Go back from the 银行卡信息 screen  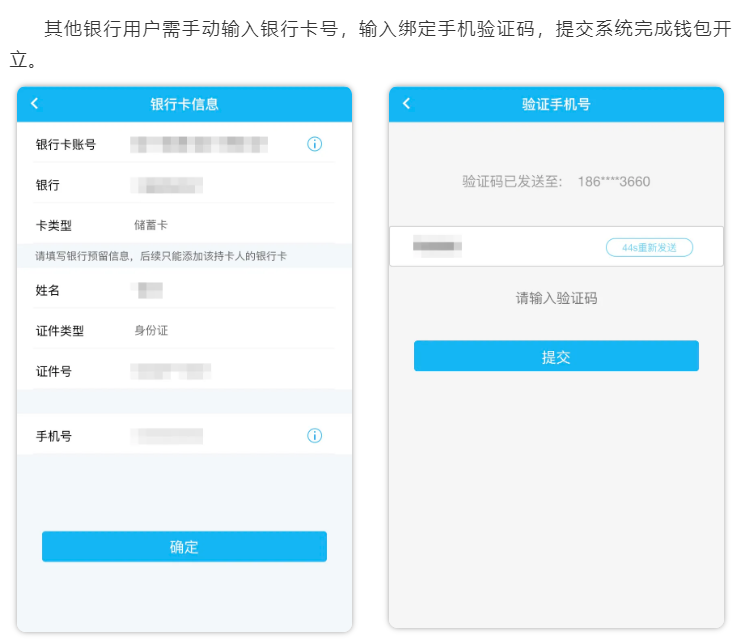tap(35, 104)
